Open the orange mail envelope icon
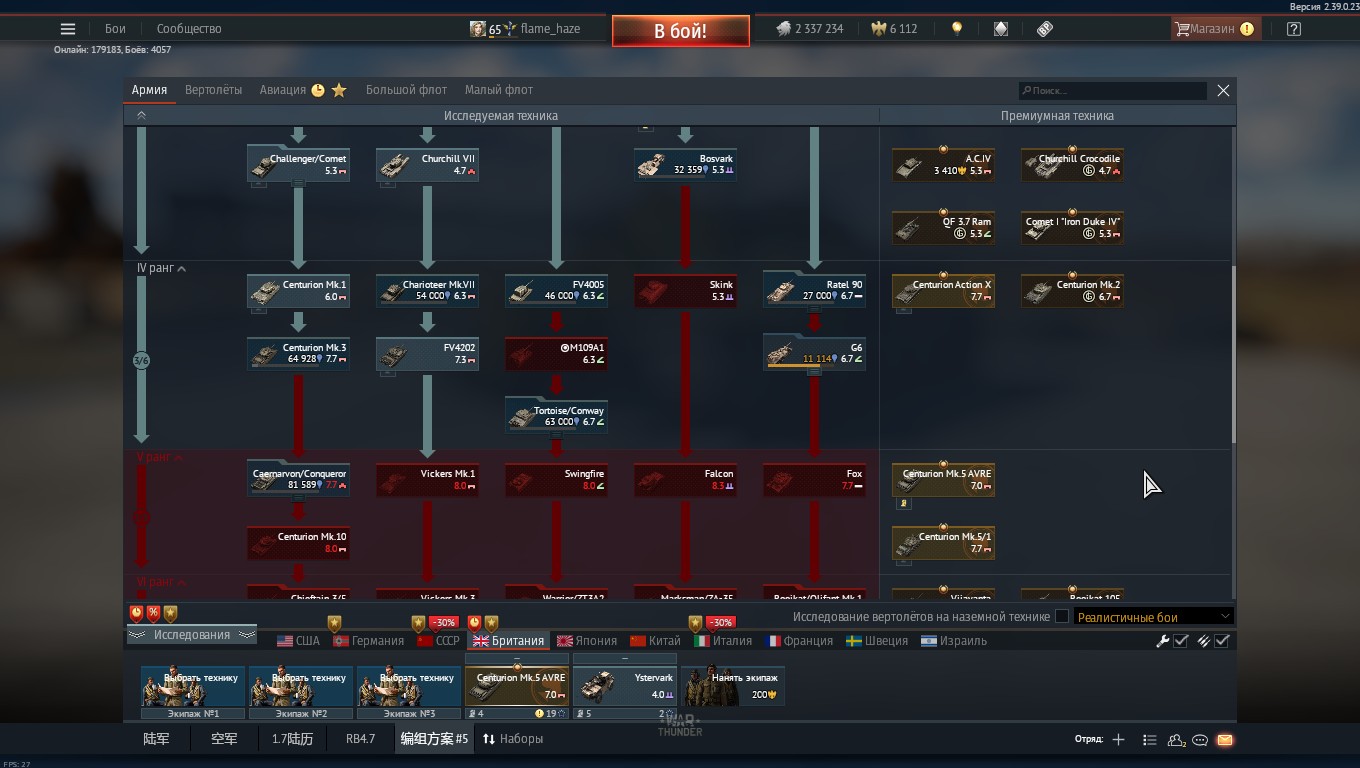The image size is (1360, 768). pos(1225,740)
